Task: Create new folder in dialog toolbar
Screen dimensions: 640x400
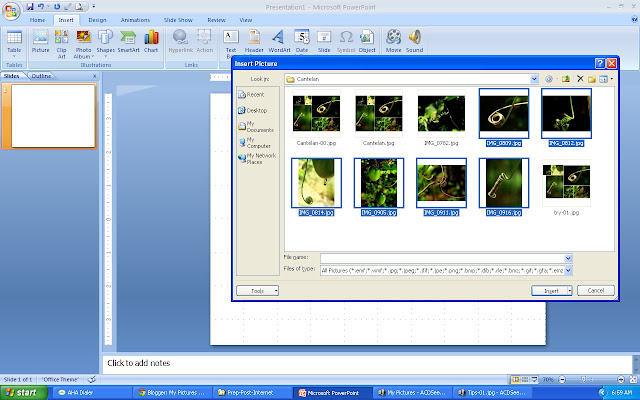Action: pyautogui.click(x=592, y=79)
